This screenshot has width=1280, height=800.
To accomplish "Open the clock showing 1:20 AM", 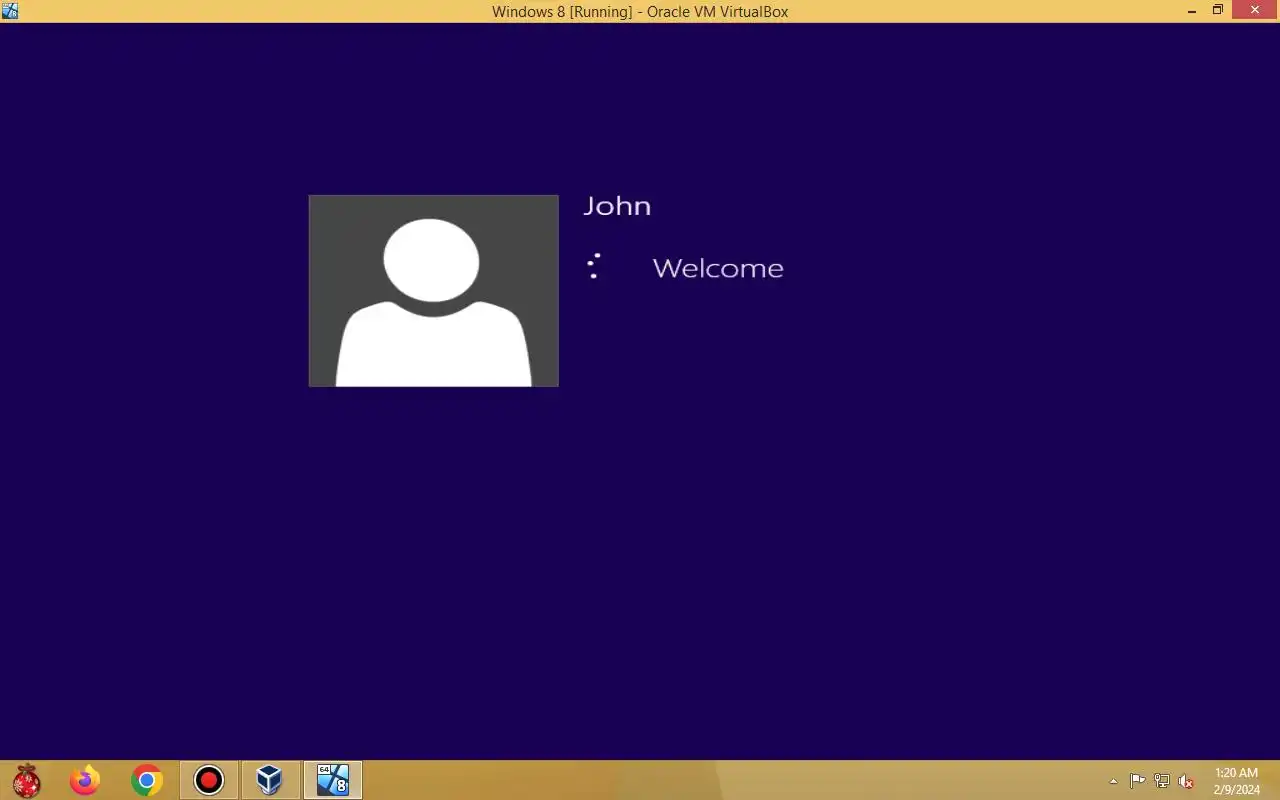I will point(1236,781).
